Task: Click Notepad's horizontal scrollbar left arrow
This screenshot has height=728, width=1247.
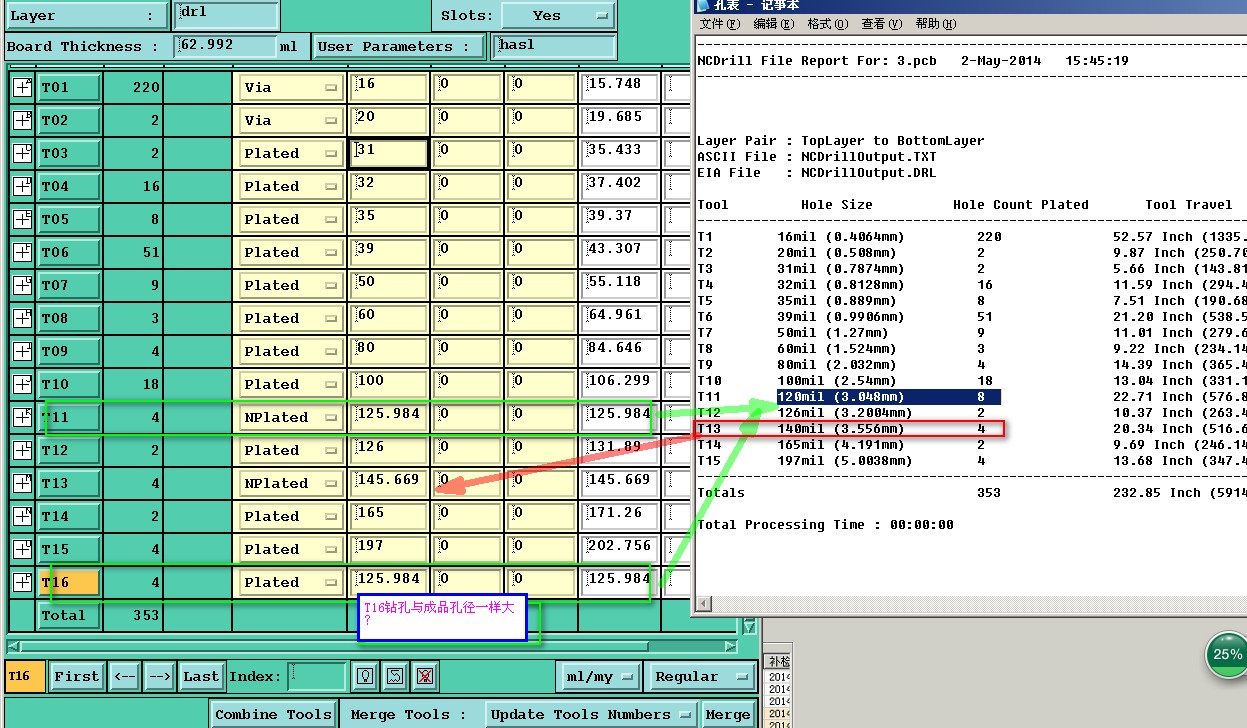Action: 703,604
